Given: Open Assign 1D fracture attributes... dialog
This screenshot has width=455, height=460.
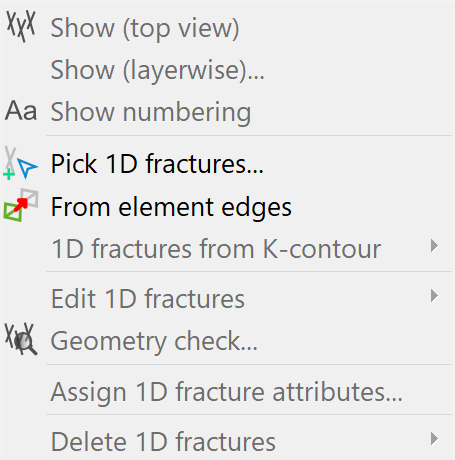Looking at the screenshot, I should (x=227, y=392).
